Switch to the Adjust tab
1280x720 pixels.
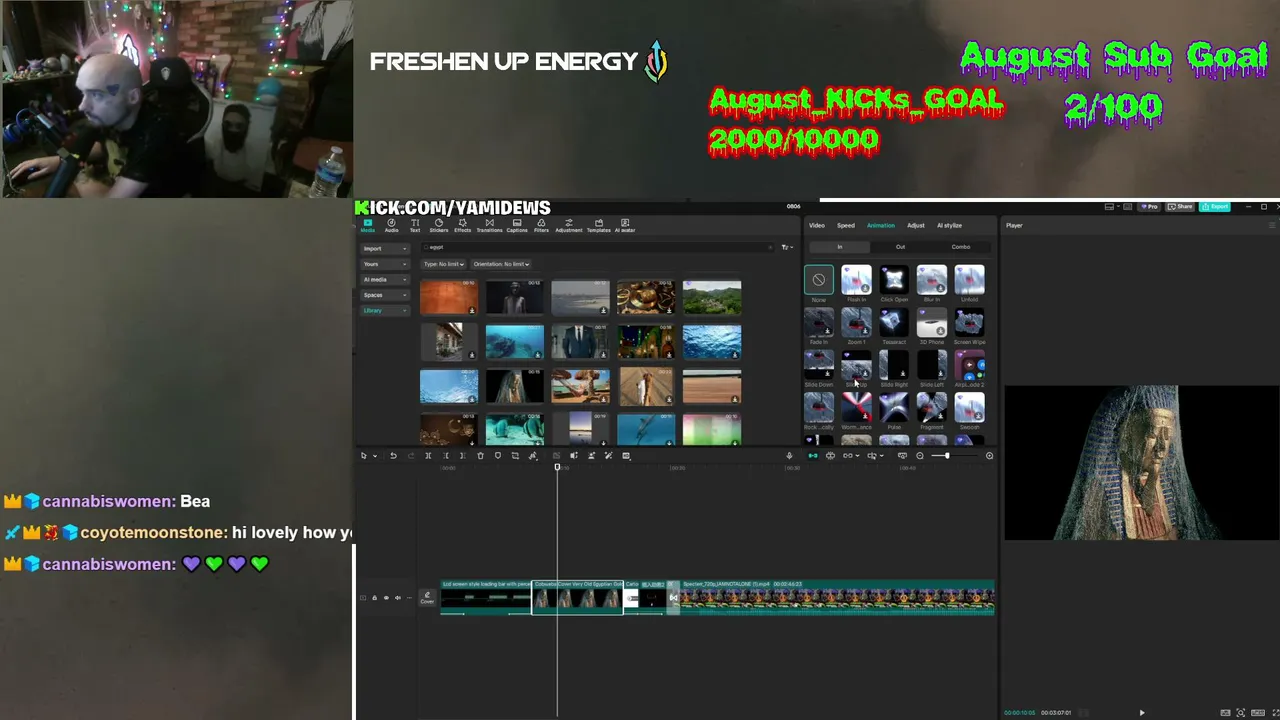click(x=916, y=226)
